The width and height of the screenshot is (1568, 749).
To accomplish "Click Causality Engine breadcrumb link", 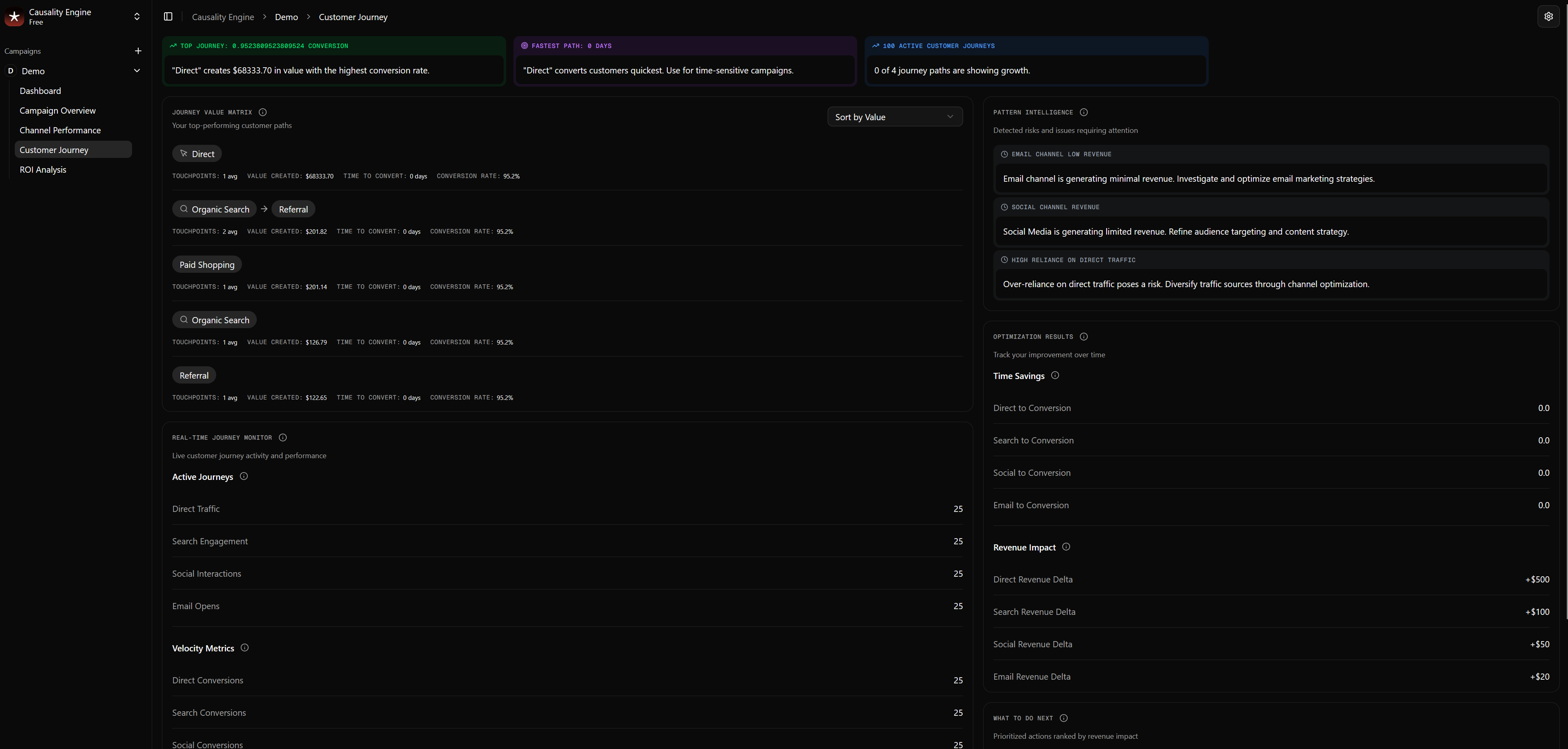I will [x=223, y=17].
